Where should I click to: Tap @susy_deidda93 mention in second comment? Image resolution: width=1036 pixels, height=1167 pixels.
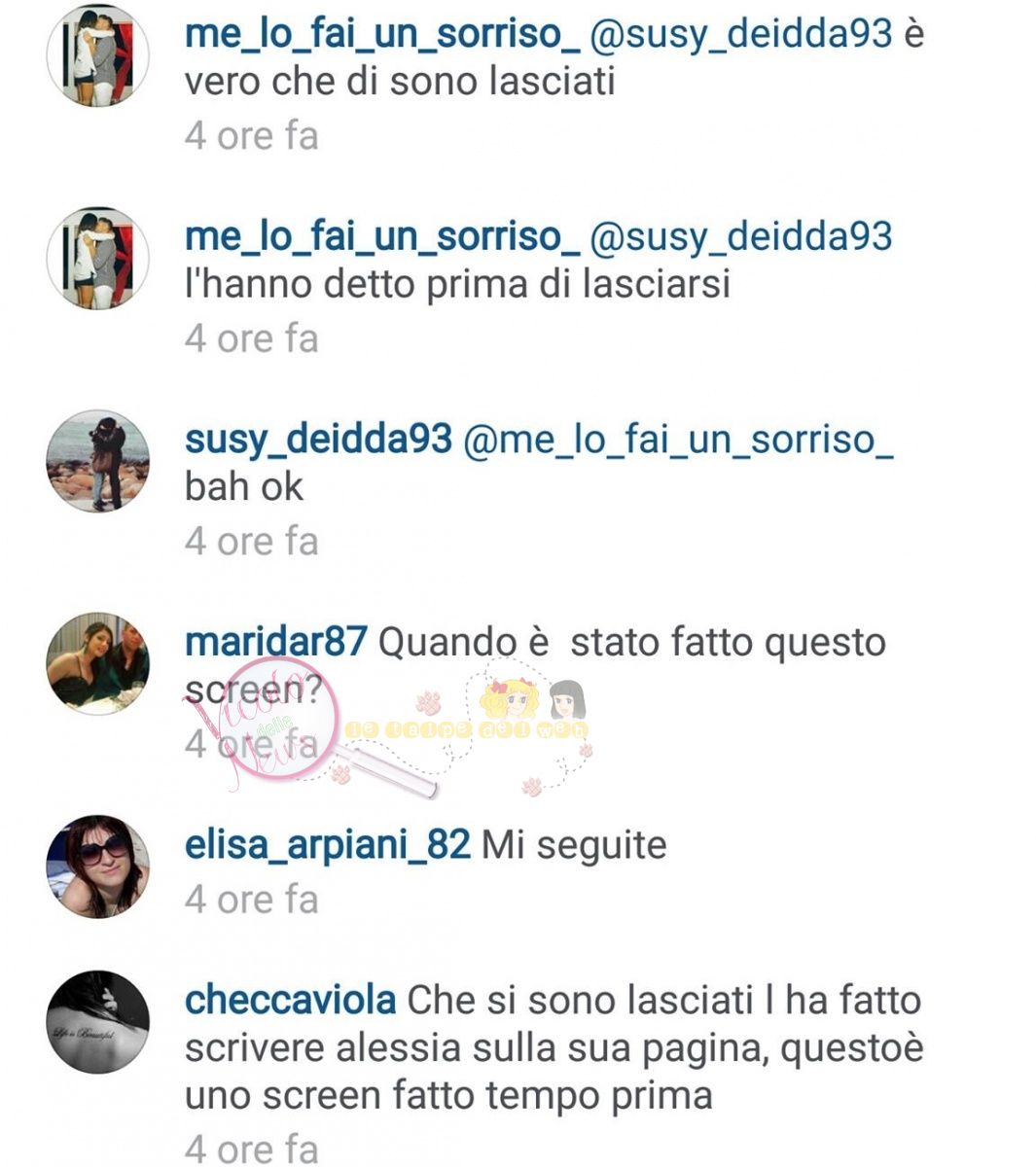(741, 236)
